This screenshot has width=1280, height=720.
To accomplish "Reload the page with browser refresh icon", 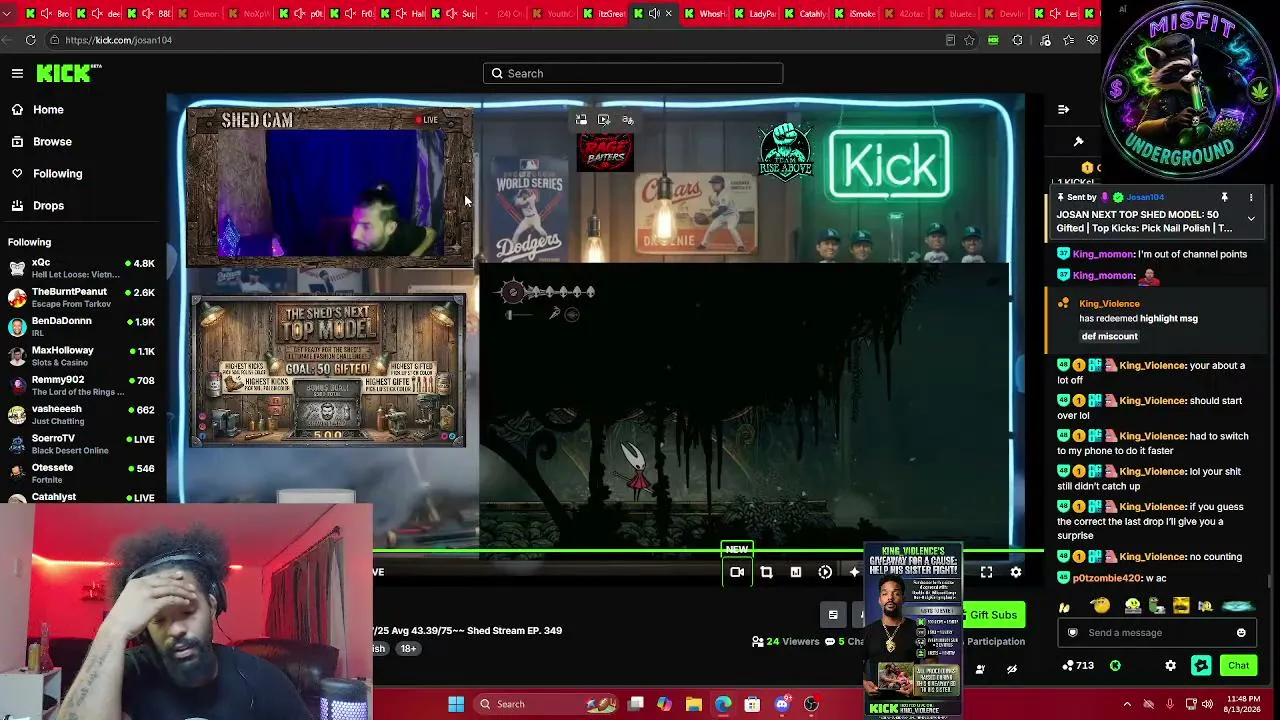I will point(31,40).
